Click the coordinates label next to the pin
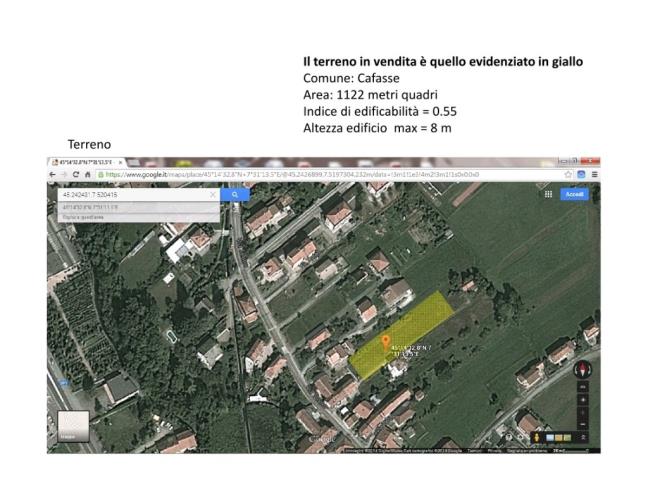The height and width of the screenshot is (492, 648). [411, 351]
